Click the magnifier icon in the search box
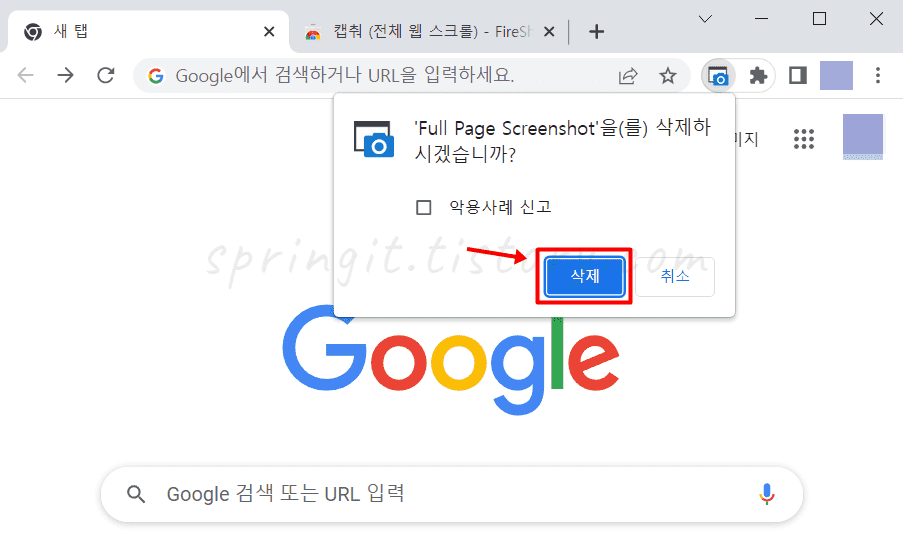The image size is (903, 535). click(136, 494)
